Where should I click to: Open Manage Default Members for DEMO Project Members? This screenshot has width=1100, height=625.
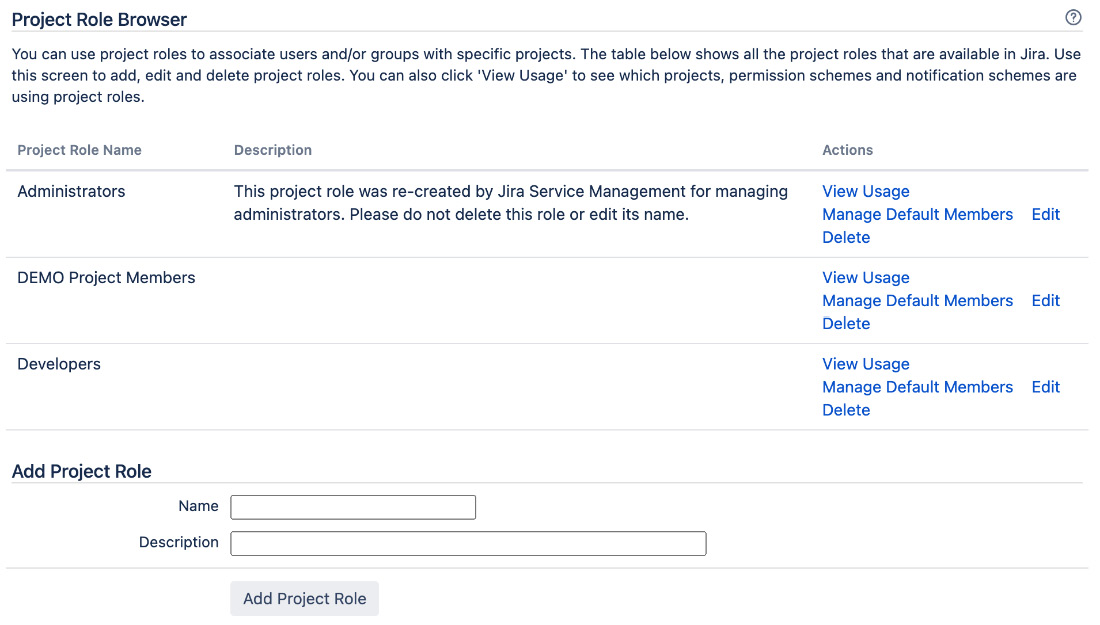917,300
